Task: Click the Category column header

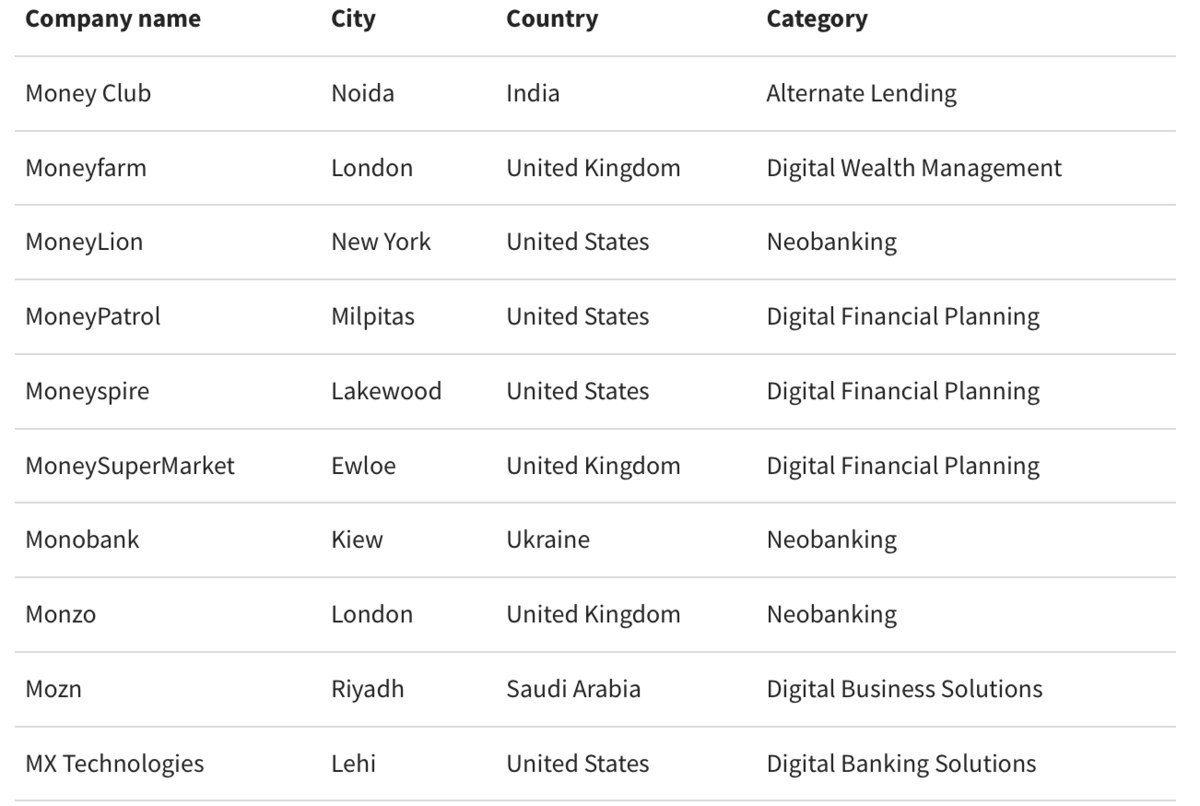Action: pos(816,19)
